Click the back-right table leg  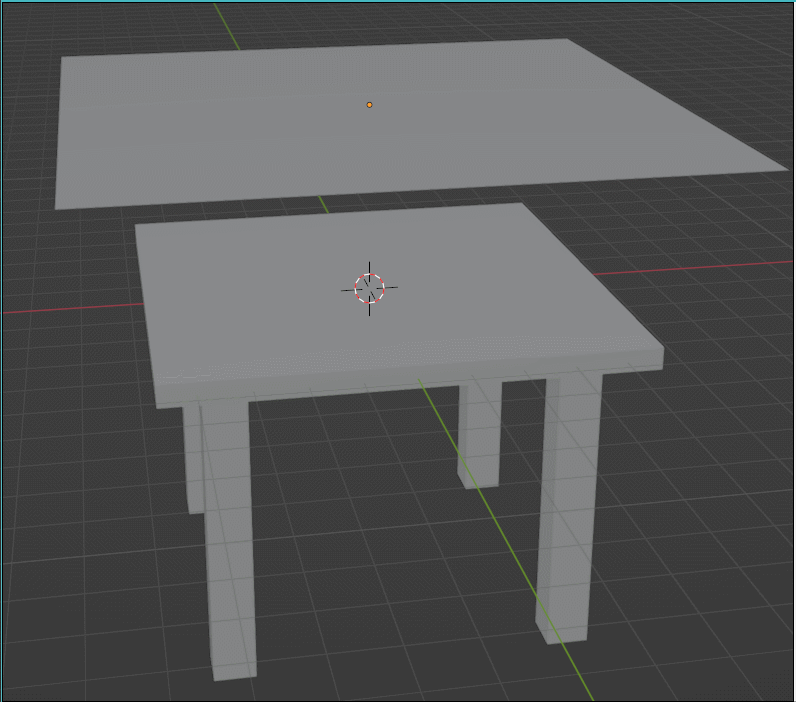(x=478, y=435)
